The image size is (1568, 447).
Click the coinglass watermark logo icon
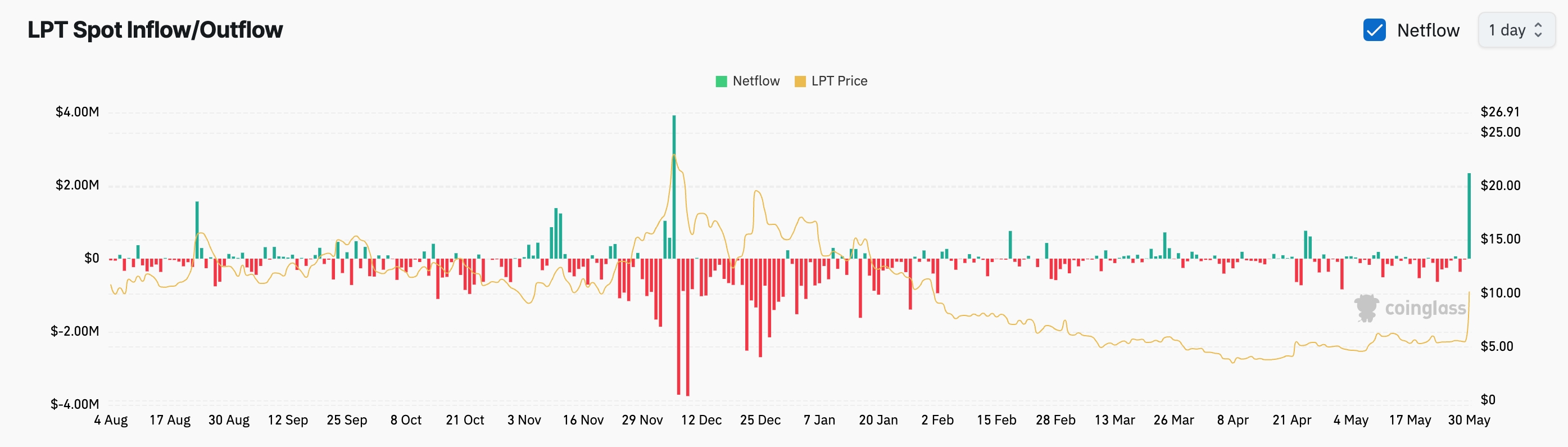(1367, 308)
